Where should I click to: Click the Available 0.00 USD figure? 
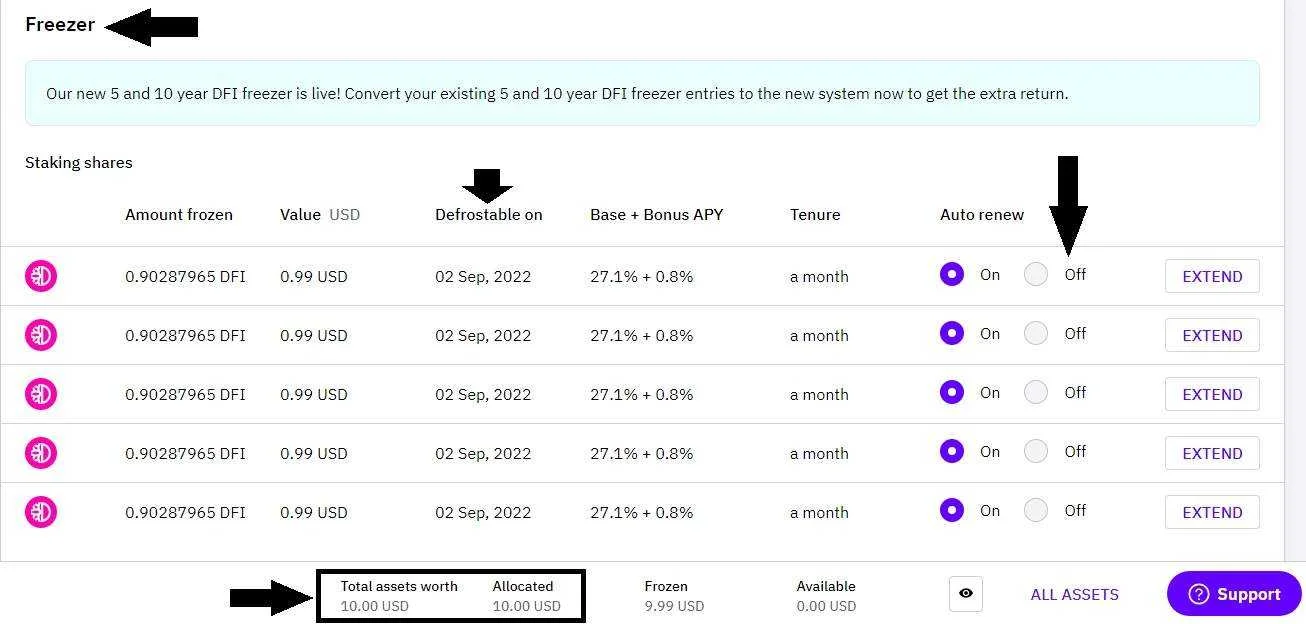(826, 595)
